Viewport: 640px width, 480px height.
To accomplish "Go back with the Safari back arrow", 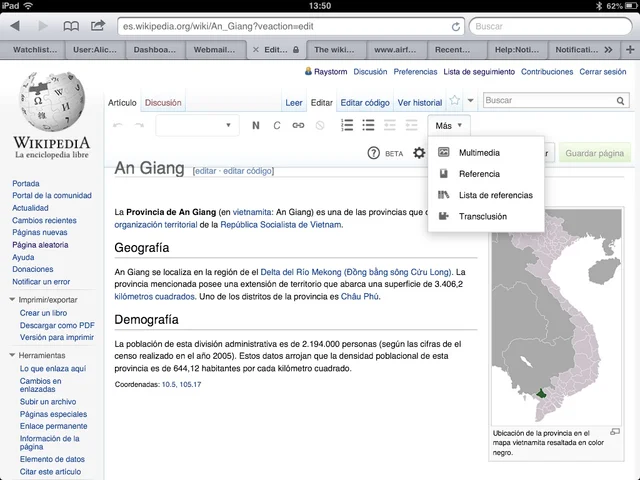I will 15,26.
